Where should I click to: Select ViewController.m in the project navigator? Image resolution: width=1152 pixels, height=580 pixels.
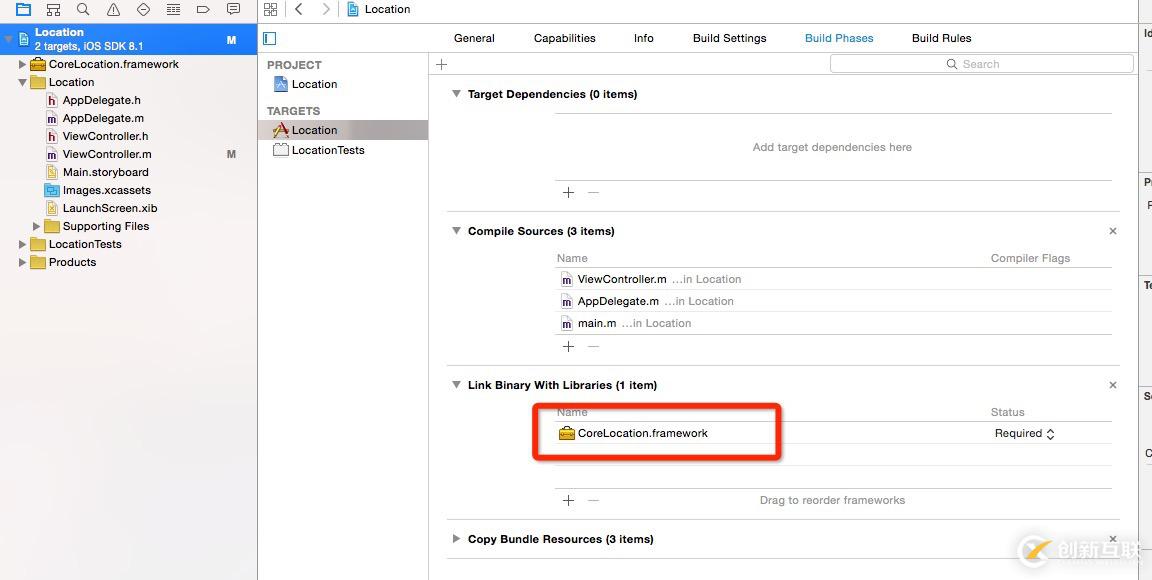coord(107,154)
